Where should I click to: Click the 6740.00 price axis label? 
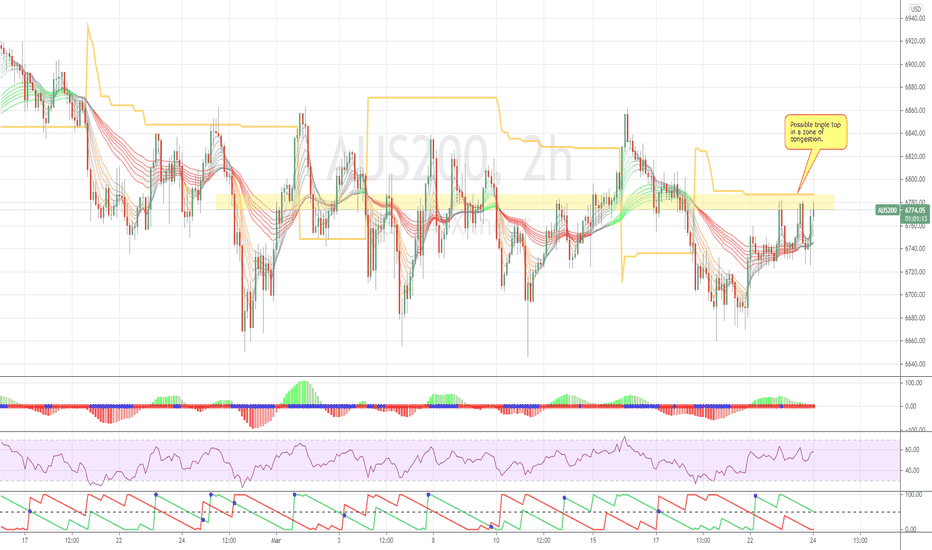point(915,249)
